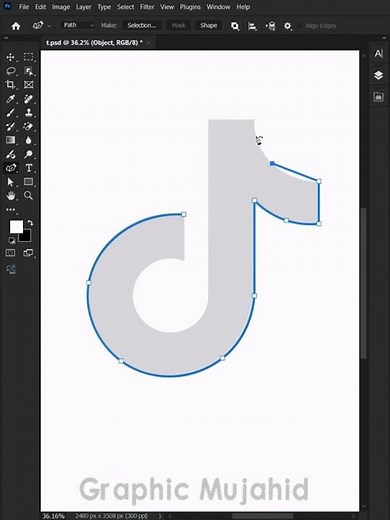Open path alignment options
Image resolution: width=390 pixels, height=520 pixels.
point(252,26)
